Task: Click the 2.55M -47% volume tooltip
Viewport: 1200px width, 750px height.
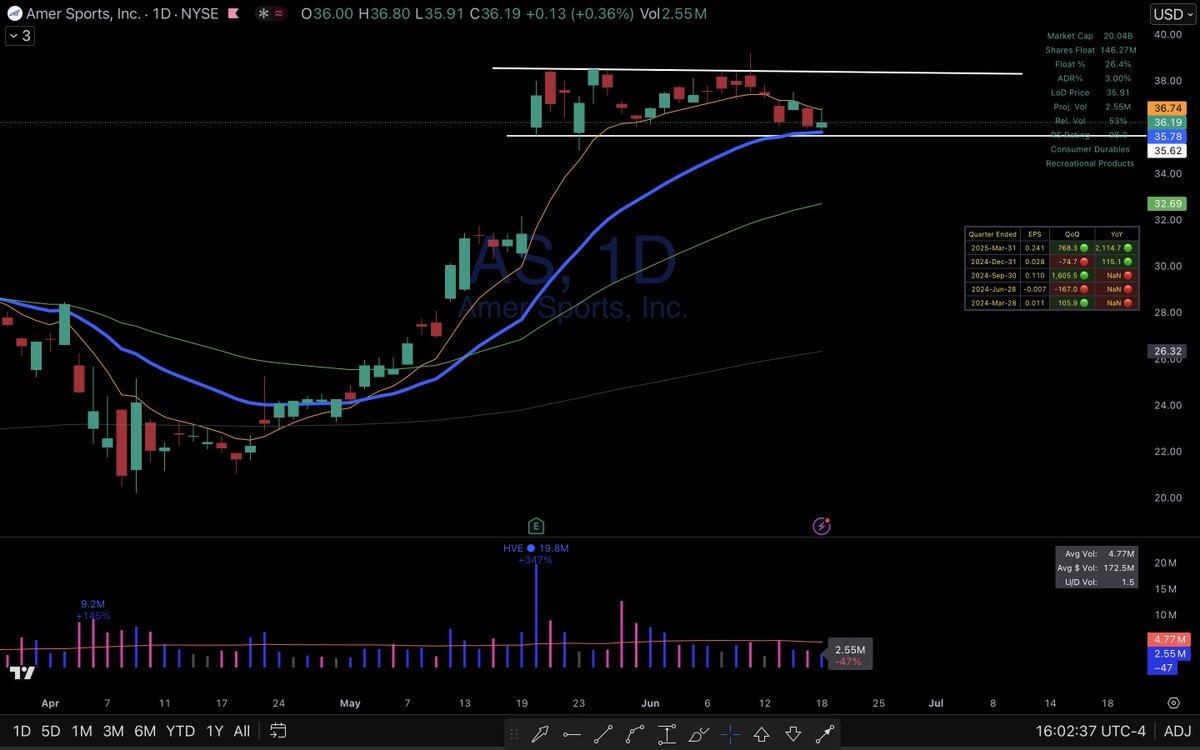Action: 850,656
